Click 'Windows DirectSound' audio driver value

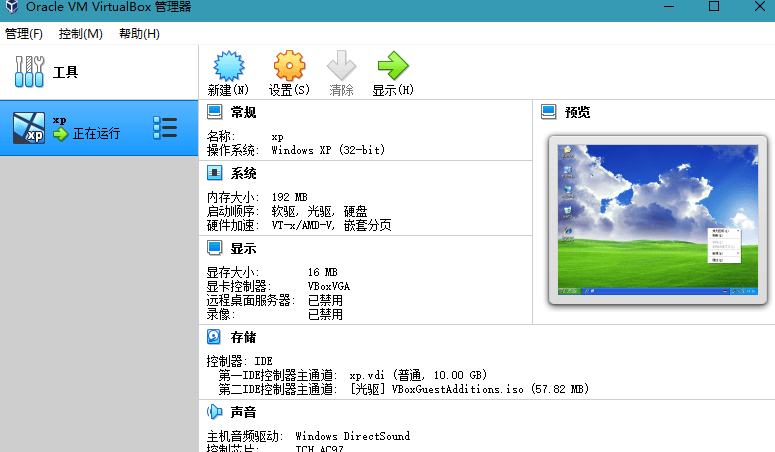point(352,436)
